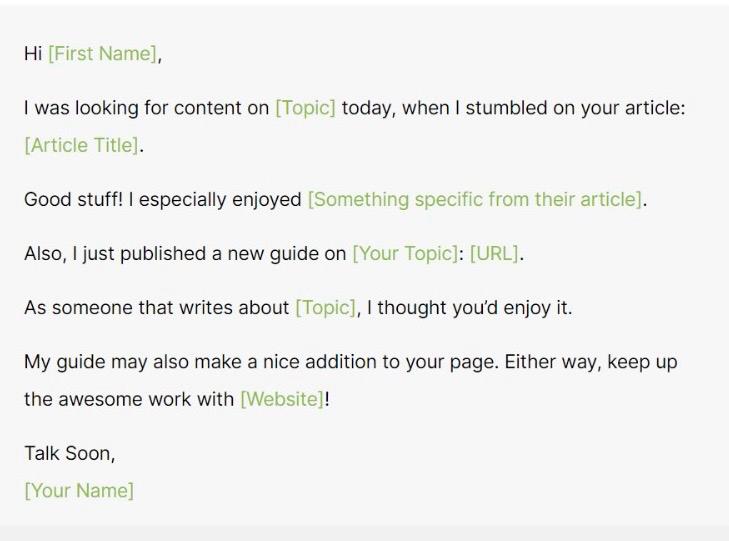Click the phrase 'Good stuff!'
Viewport: 729px width, 541px height.
pos(73,200)
